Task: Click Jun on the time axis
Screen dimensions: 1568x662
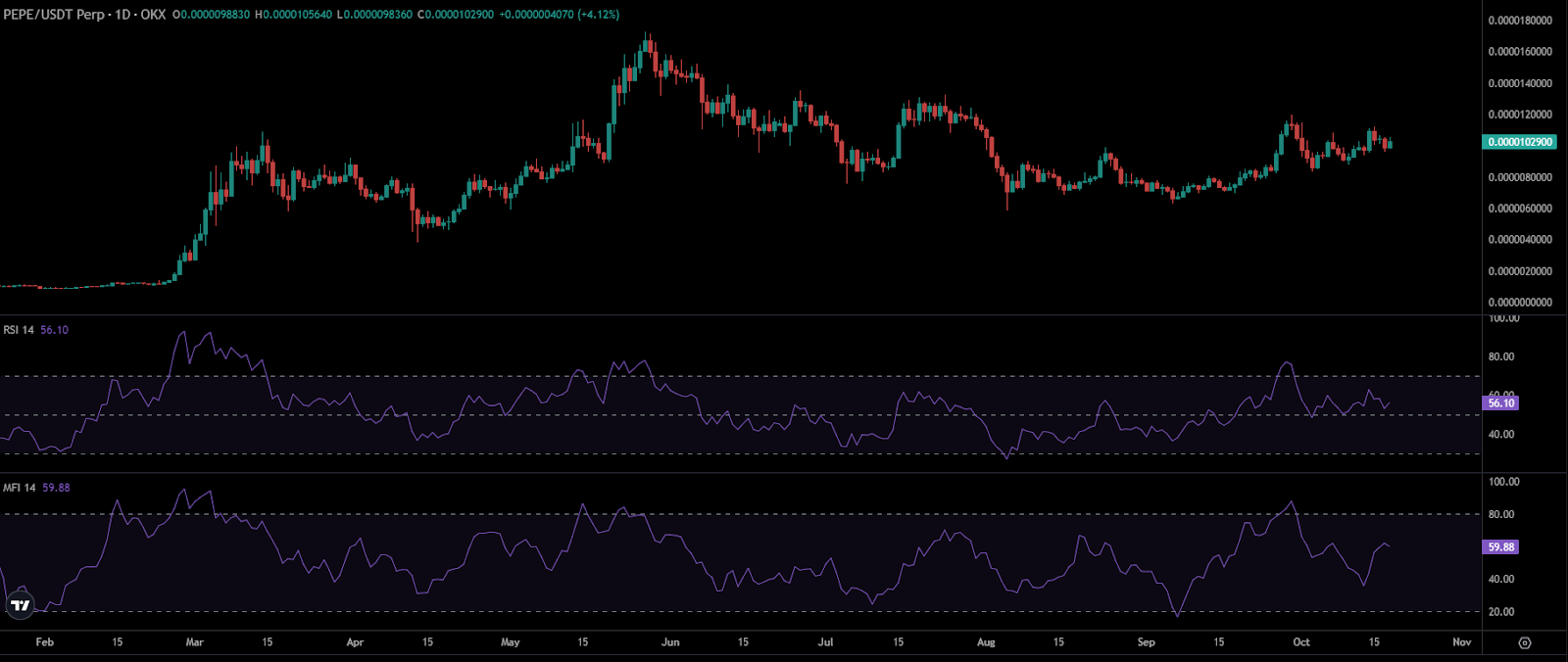Action: (x=670, y=642)
